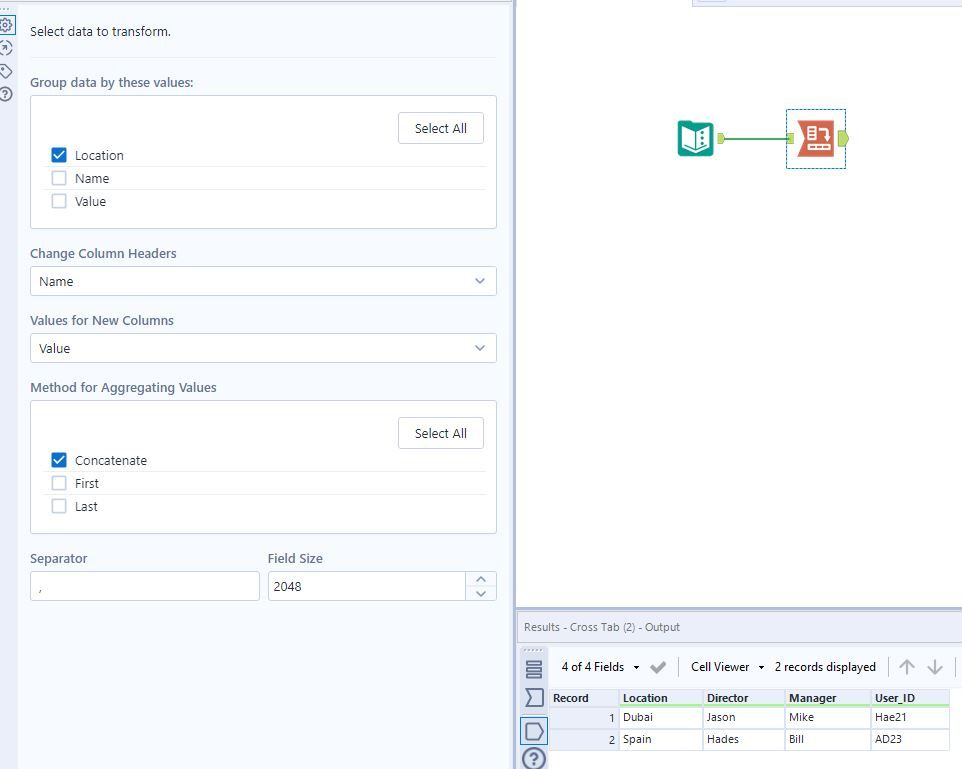Apply field selection with the checkmark icon

coord(658,667)
